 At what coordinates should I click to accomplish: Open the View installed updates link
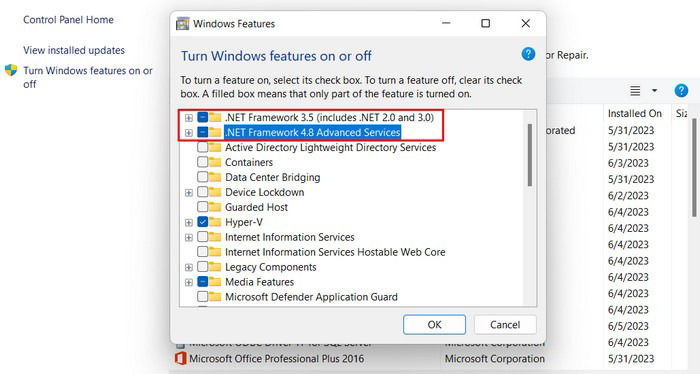(74, 50)
